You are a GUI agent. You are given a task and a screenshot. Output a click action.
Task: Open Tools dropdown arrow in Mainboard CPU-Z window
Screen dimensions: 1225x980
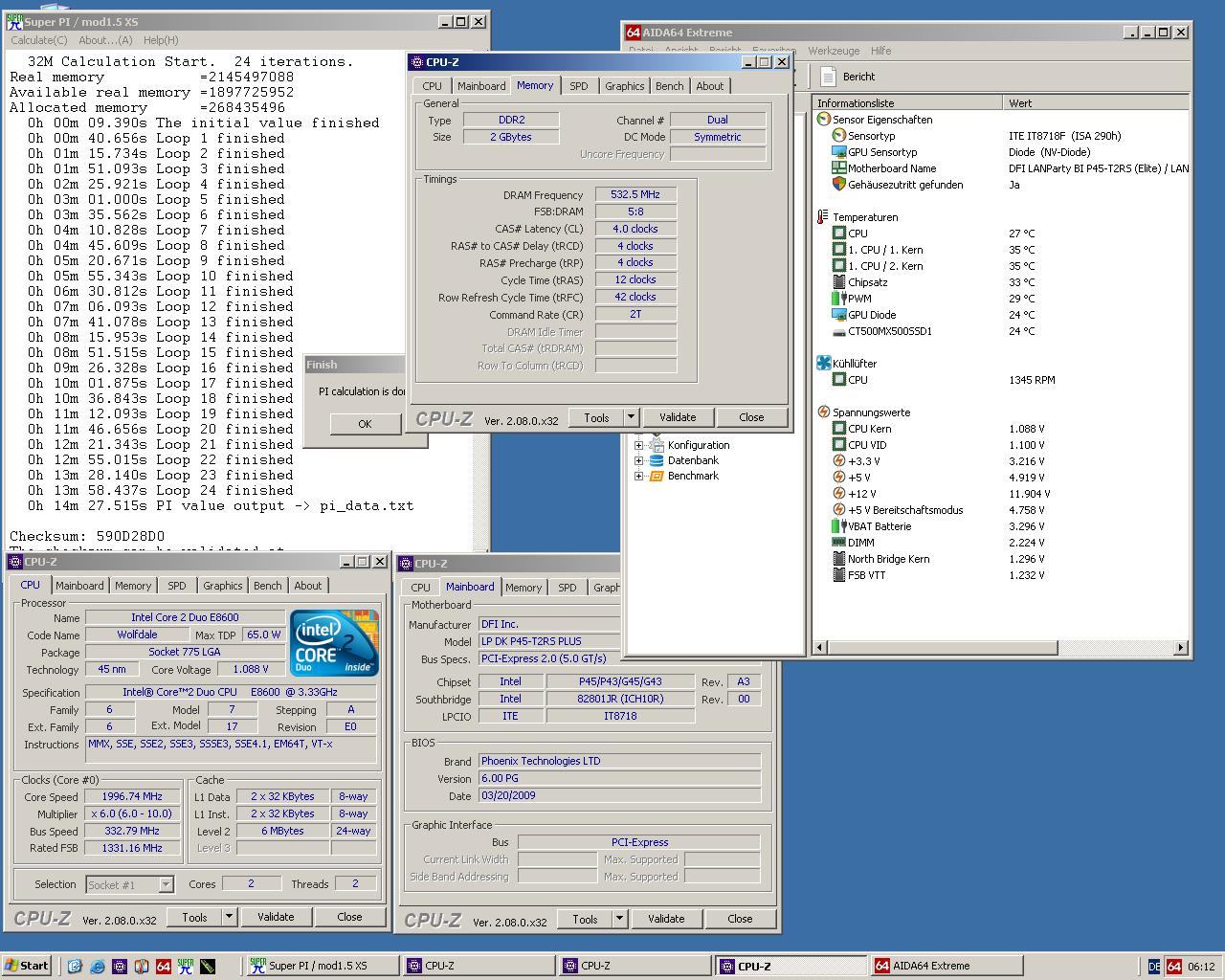pos(619,919)
